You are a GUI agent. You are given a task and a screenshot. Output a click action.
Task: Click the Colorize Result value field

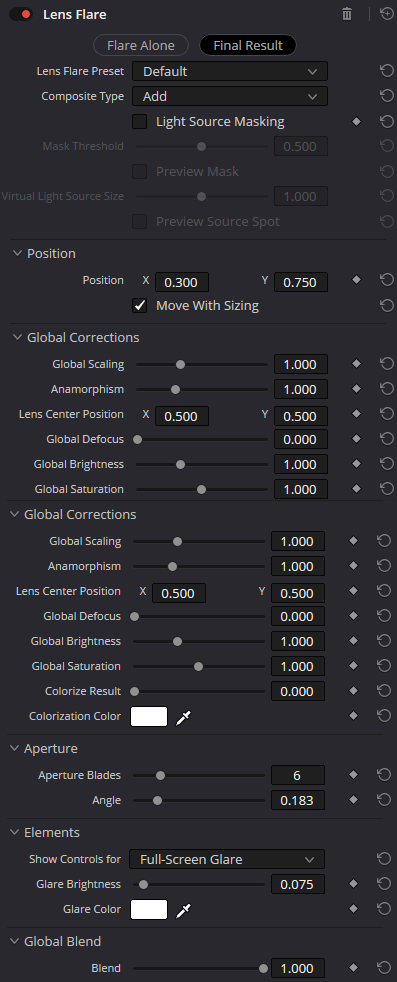[297, 691]
